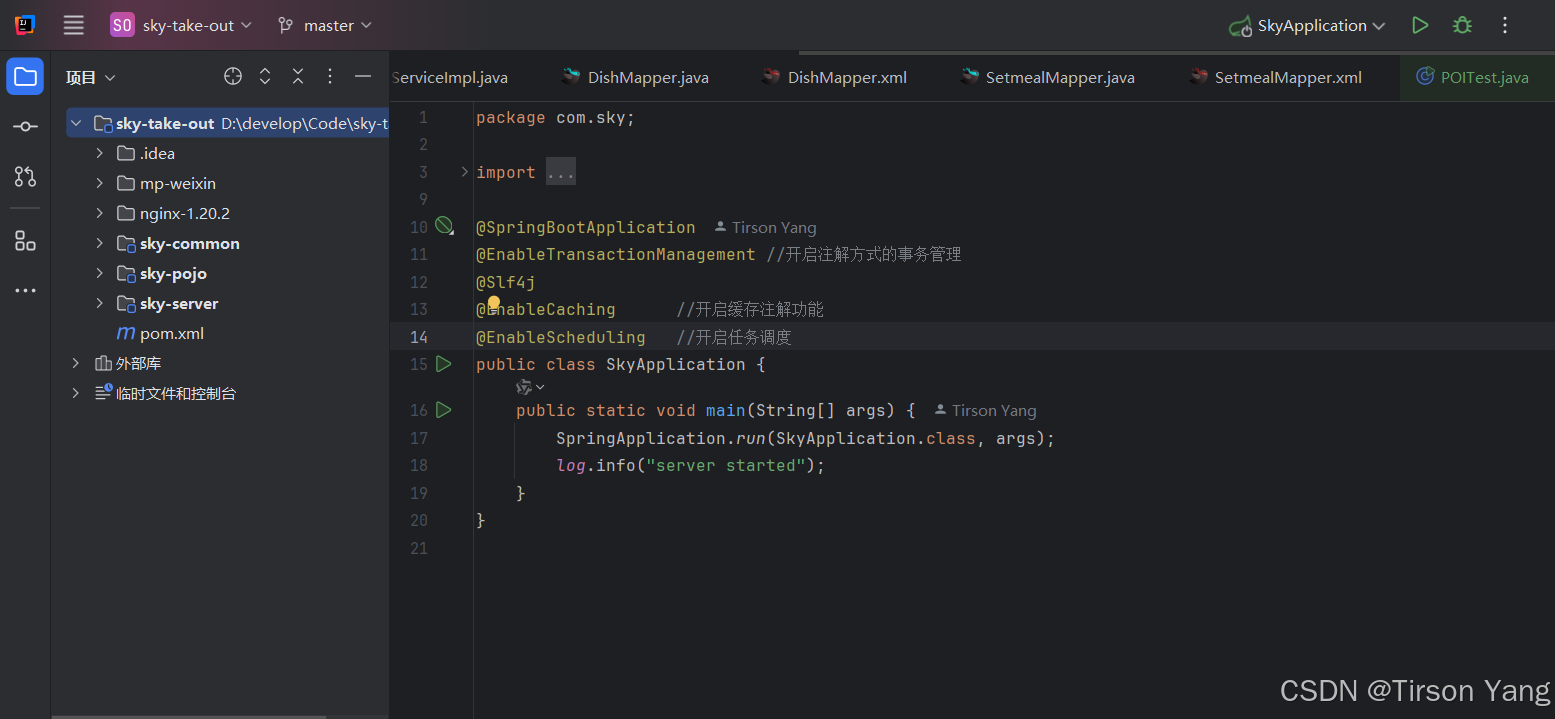Click Select Opened File crosshair icon

point(233,76)
